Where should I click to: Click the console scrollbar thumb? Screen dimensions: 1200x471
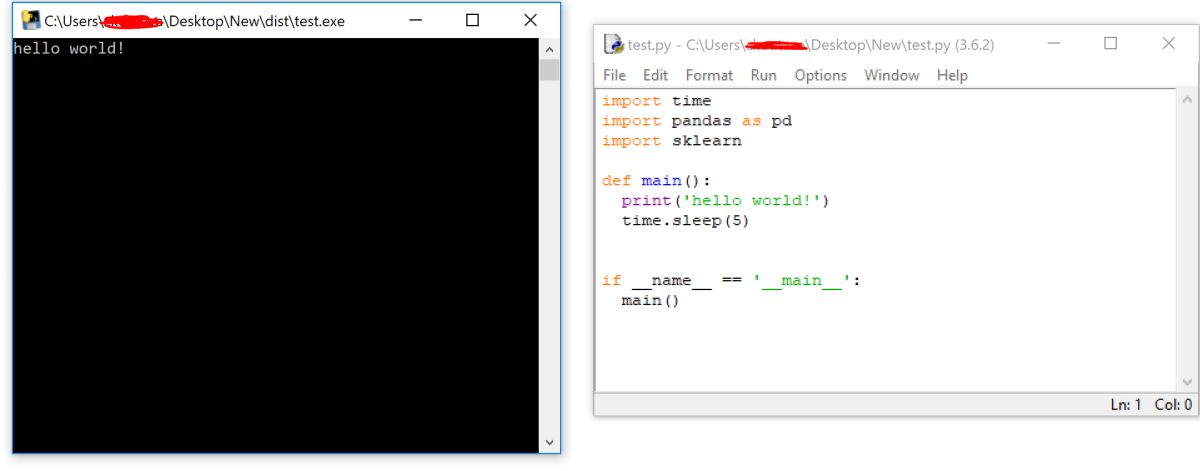[x=549, y=69]
